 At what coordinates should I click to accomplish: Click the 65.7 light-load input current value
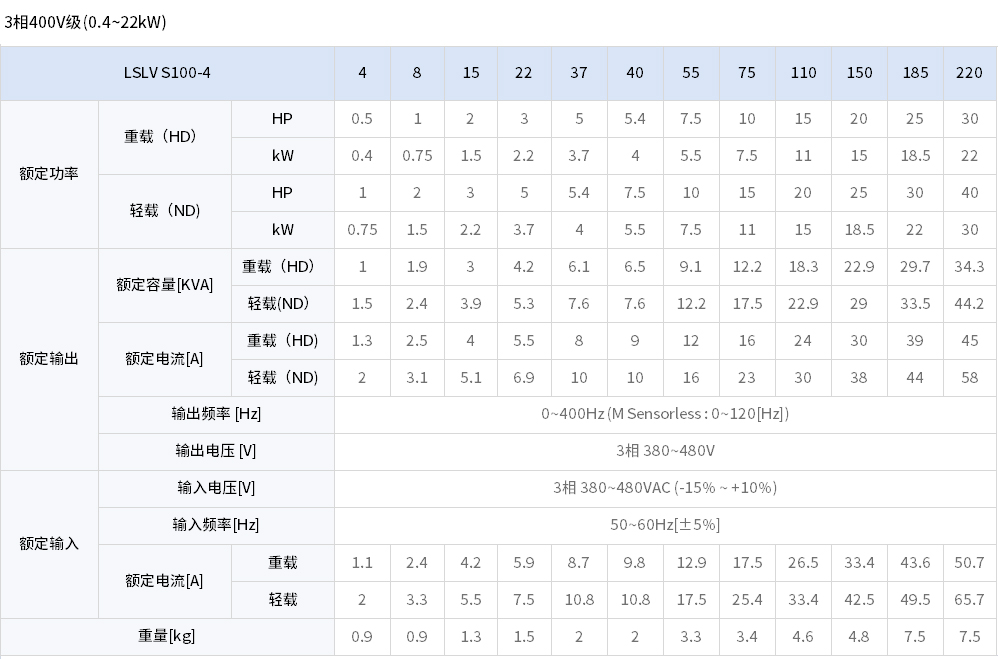pos(969,600)
